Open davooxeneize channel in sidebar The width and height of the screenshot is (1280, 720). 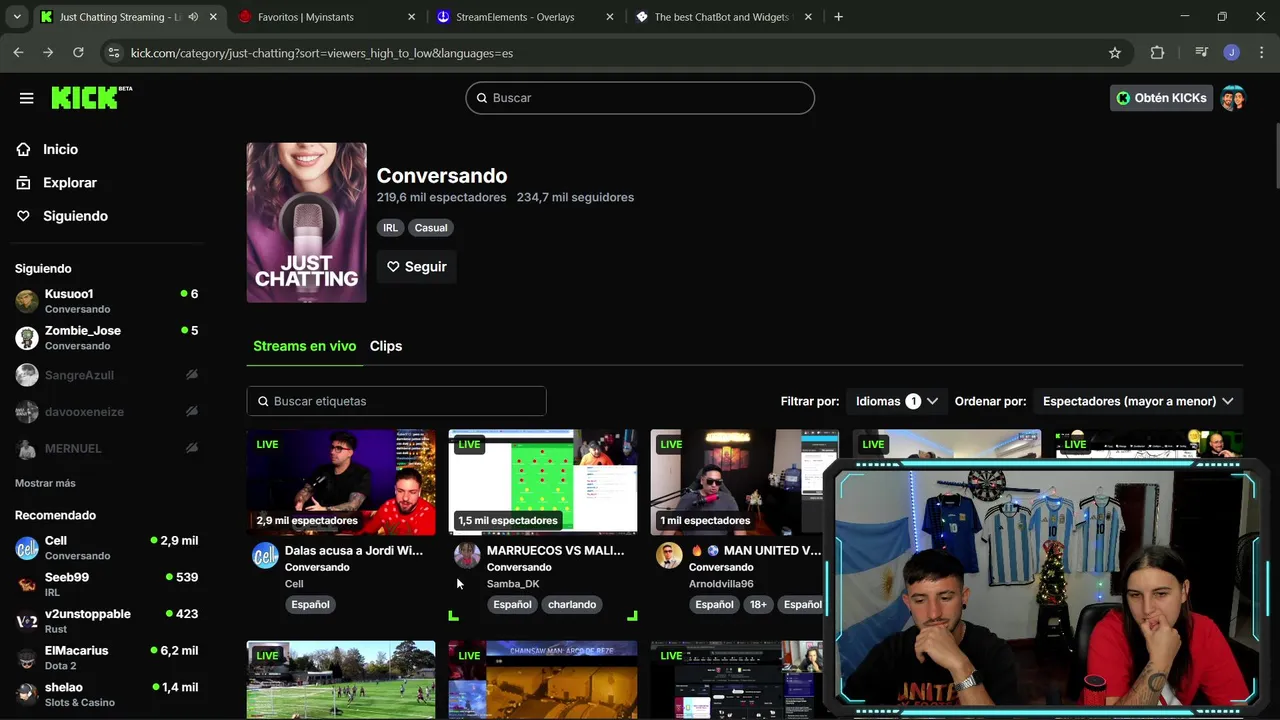coord(106,411)
